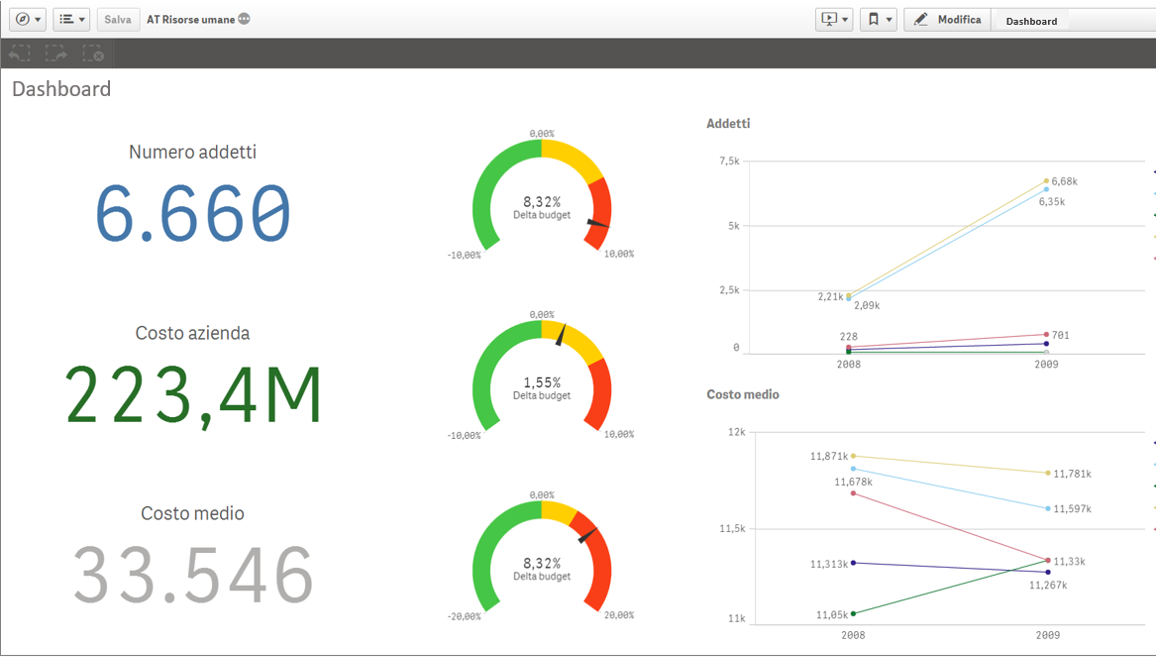This screenshot has width=1156, height=657.
Task: Click the 11,313k data label
Action: coord(829,565)
